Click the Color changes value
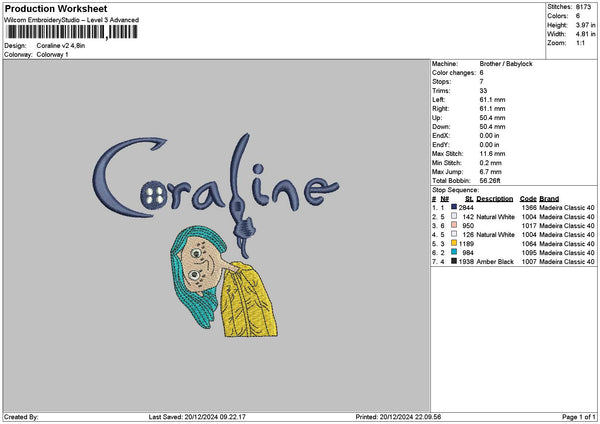This screenshot has height=424, width=600. [481, 73]
